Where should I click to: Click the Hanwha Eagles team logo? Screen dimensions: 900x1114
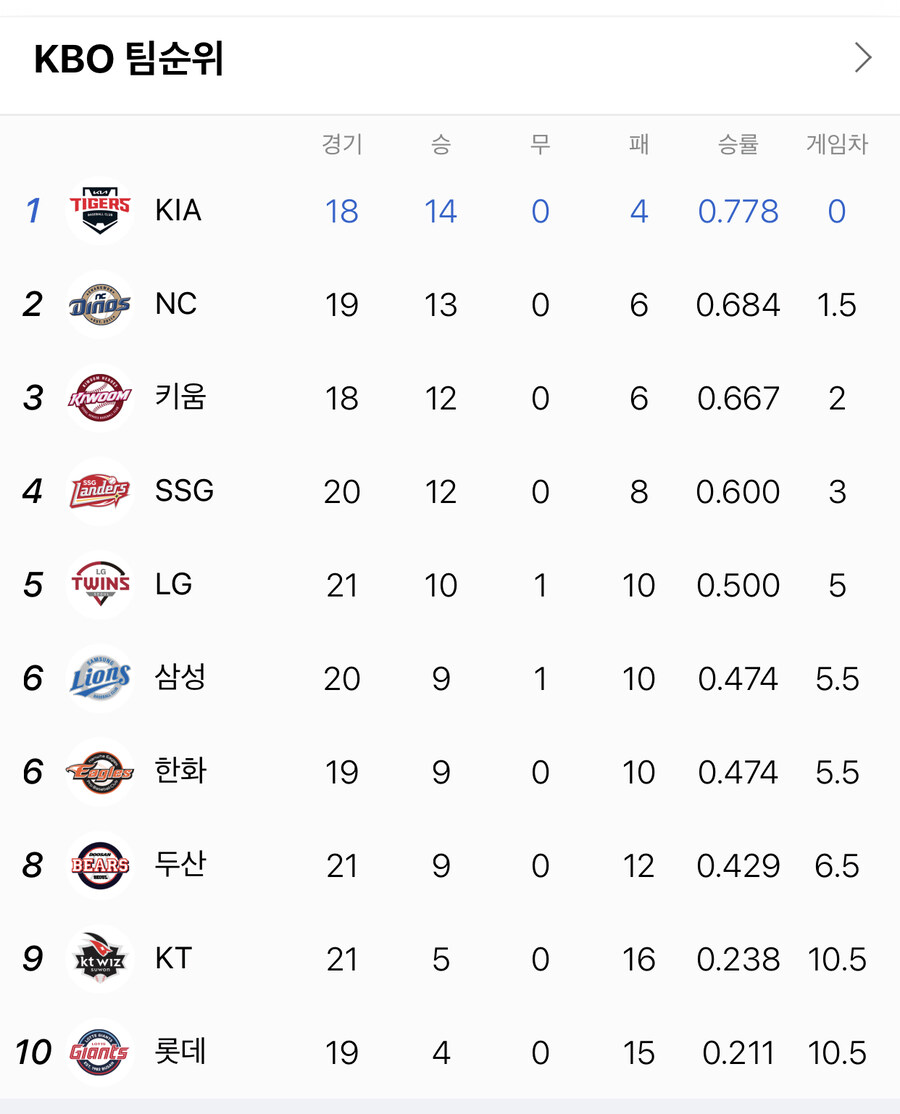pos(100,772)
